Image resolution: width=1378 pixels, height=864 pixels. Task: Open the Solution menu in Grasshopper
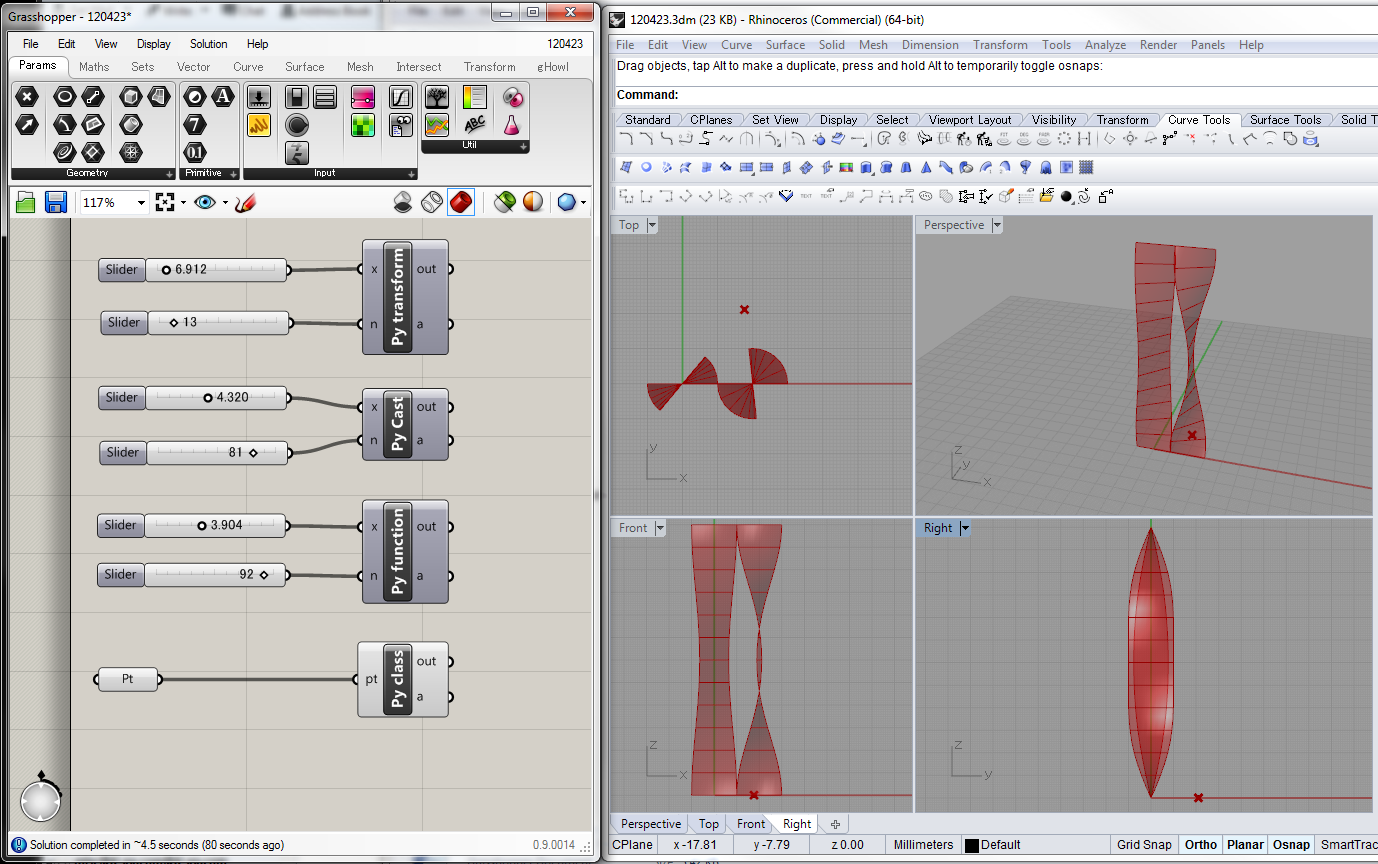pos(209,44)
